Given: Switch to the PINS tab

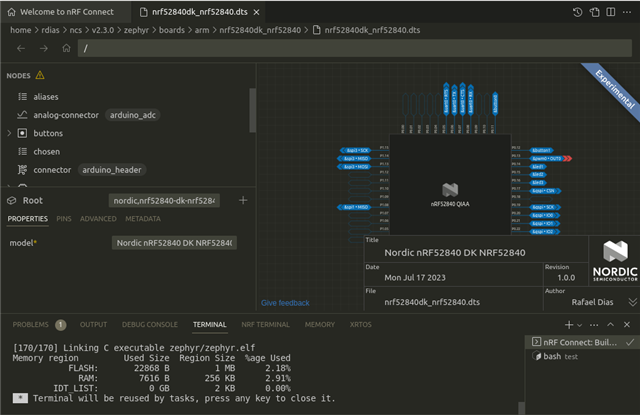Looking at the screenshot, I should tap(64, 219).
